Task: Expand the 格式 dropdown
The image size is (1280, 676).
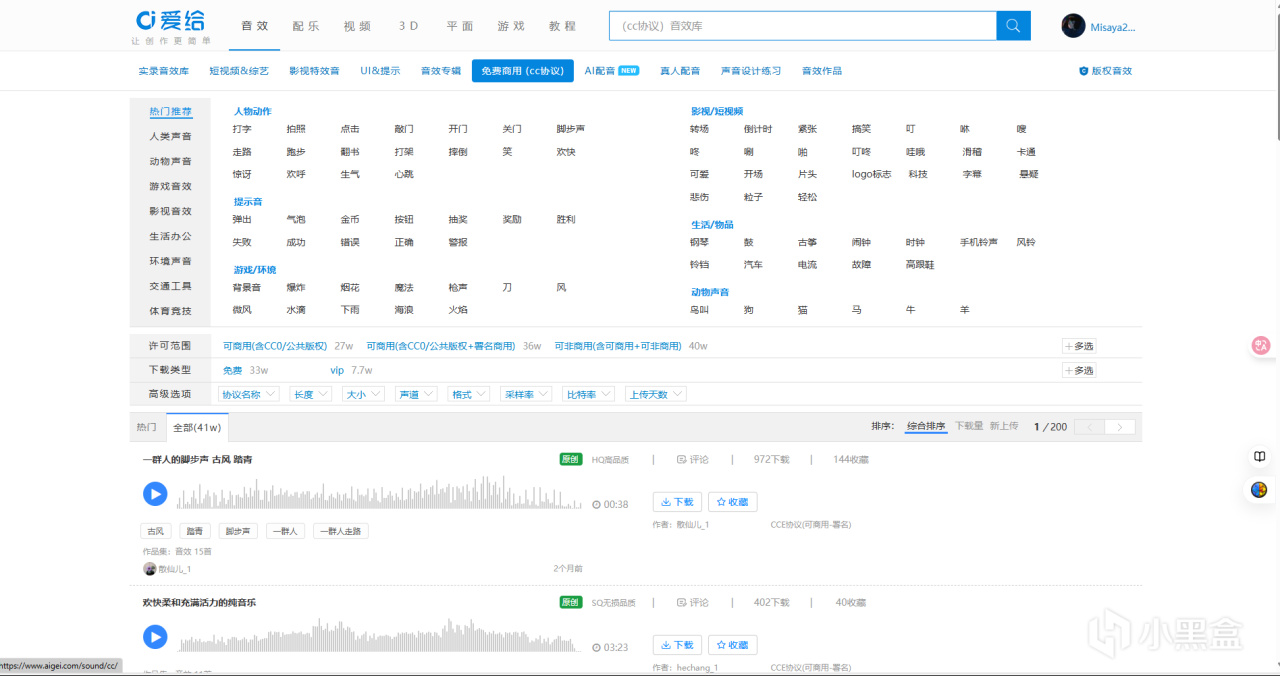Action: coord(469,395)
